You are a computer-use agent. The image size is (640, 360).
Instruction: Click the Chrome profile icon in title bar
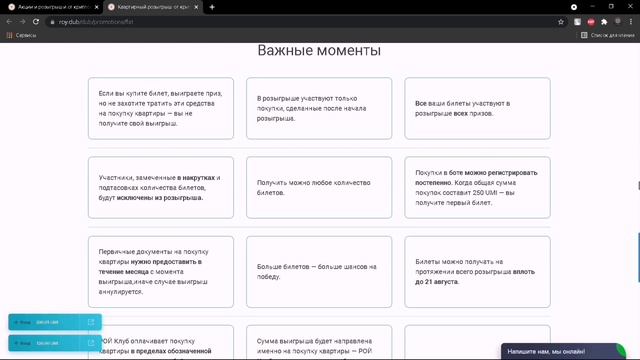(x=573, y=7)
